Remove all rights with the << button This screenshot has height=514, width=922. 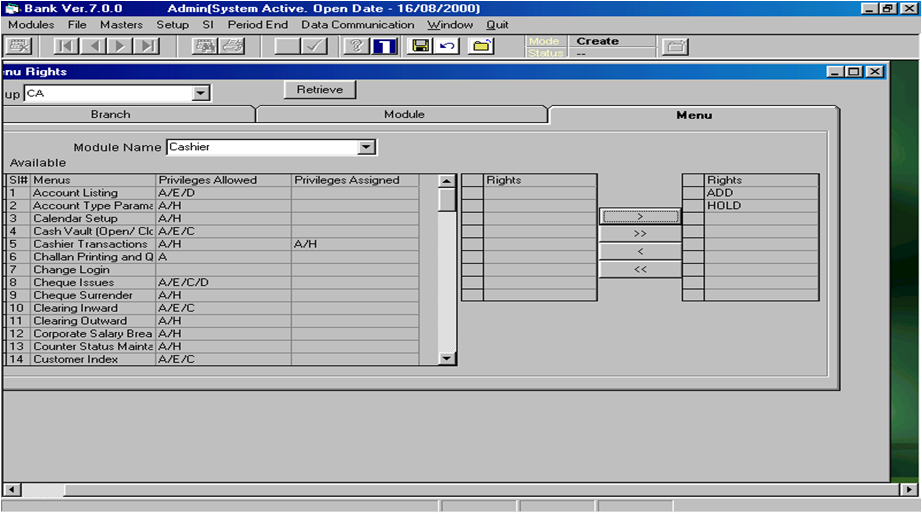coord(640,269)
